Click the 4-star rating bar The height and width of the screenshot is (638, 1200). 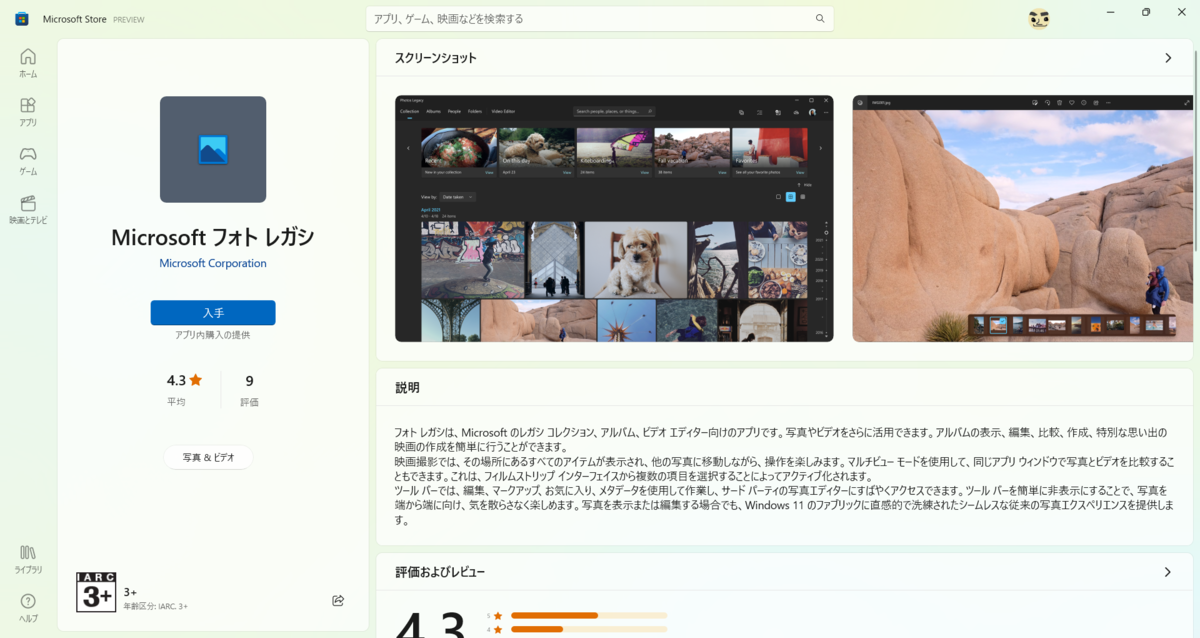[x=588, y=629]
